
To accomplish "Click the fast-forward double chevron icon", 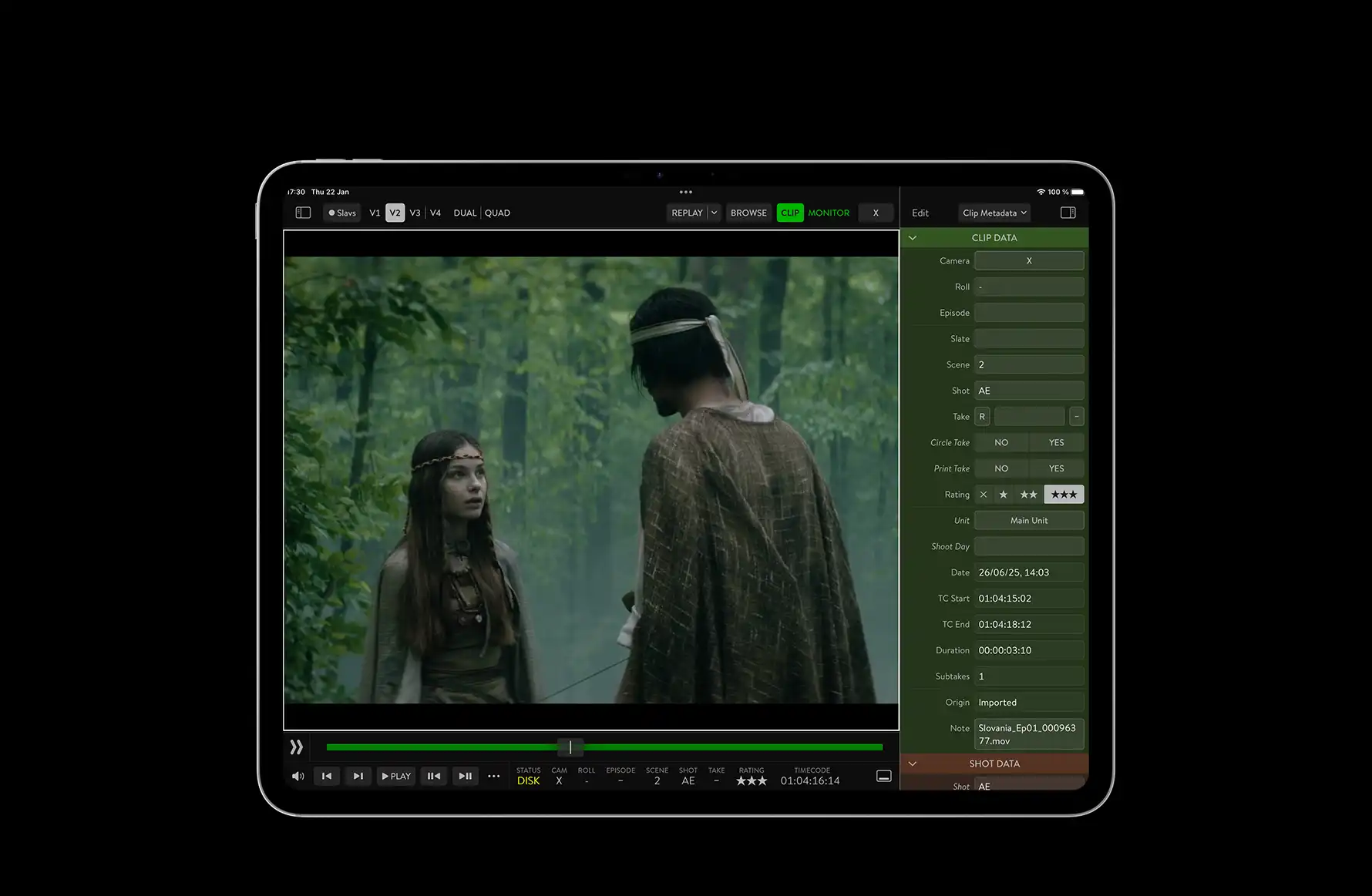I will click(x=297, y=747).
